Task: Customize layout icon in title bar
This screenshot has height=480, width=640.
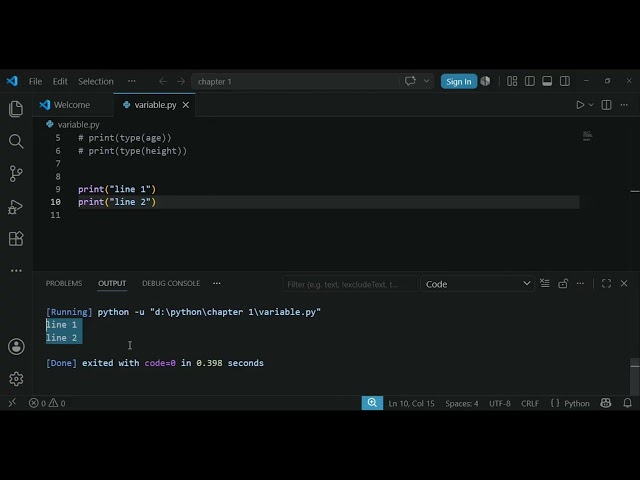Action: tap(512, 81)
